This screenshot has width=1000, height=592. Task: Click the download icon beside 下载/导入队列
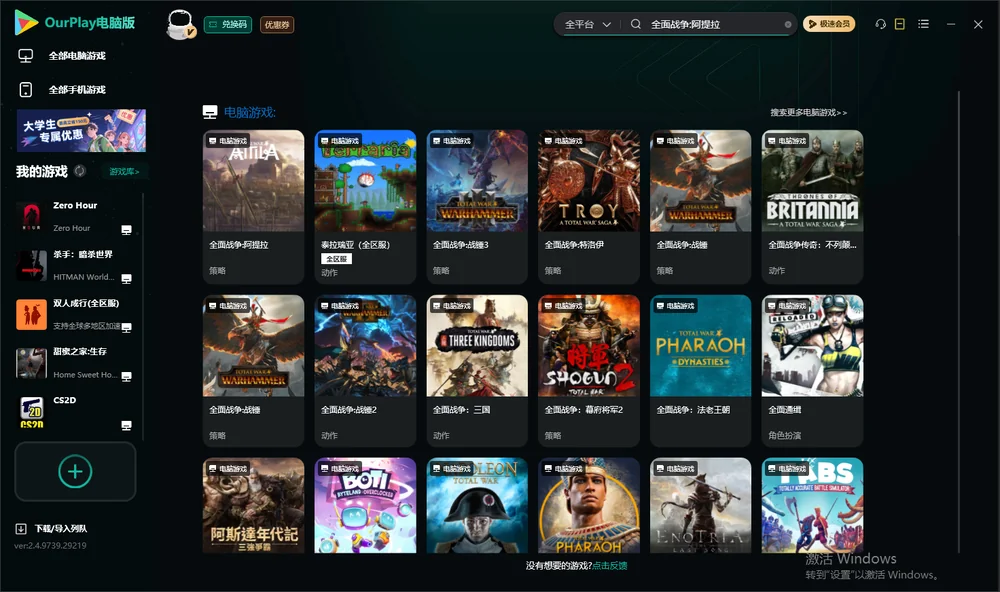pyautogui.click(x=21, y=528)
